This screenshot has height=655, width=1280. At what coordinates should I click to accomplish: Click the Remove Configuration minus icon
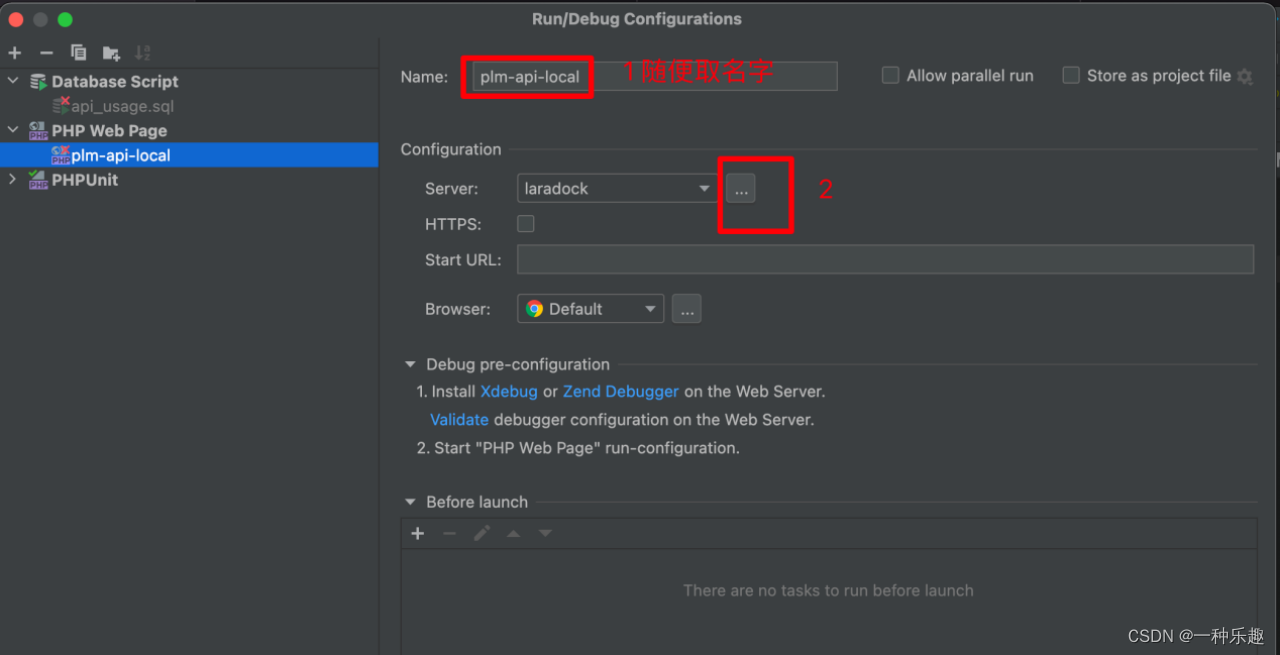[x=46, y=52]
